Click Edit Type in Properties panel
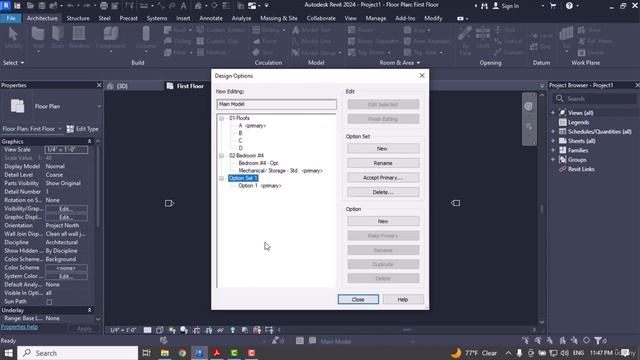The height and width of the screenshot is (360, 640). tap(83, 129)
